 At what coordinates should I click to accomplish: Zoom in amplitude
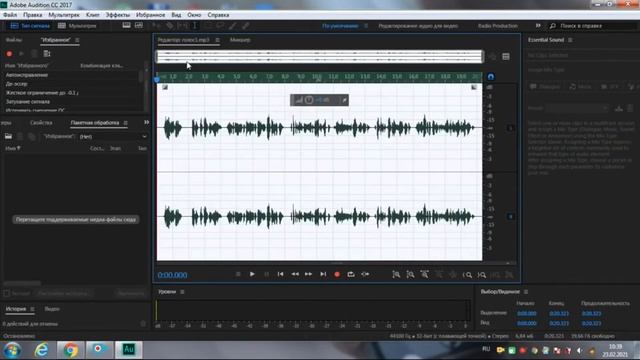point(396,275)
